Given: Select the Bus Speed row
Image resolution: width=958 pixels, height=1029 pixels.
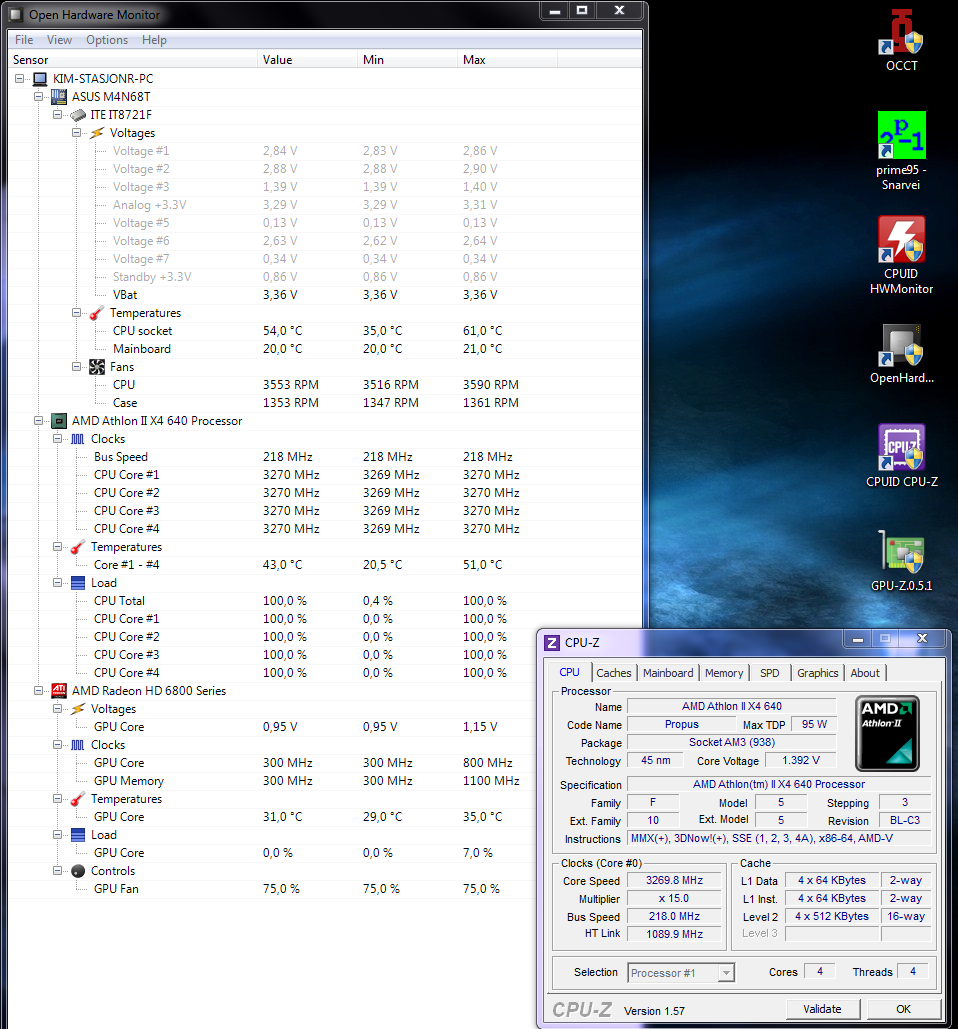Looking at the screenshot, I should pos(325,457).
